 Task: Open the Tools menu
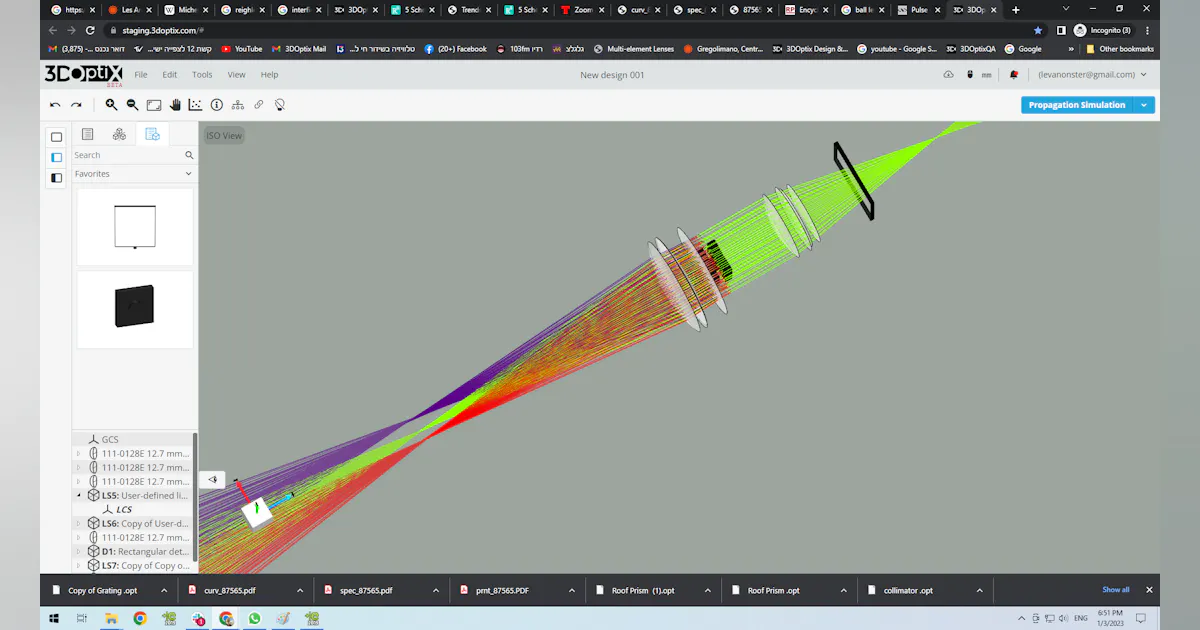click(x=202, y=74)
